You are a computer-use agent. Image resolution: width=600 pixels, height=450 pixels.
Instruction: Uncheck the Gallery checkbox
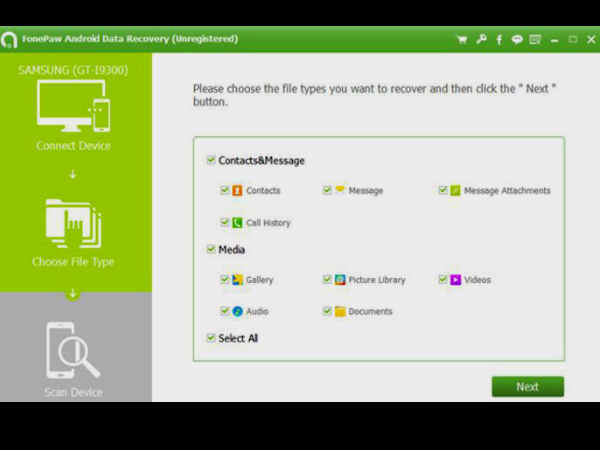point(225,279)
